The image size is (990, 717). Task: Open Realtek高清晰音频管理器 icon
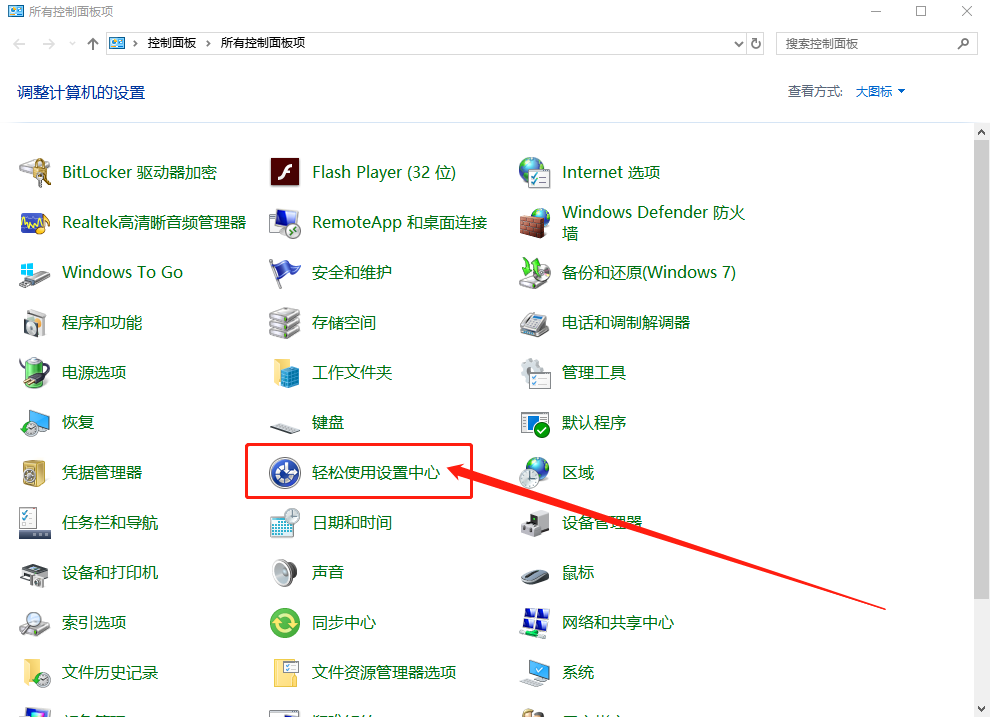35,222
